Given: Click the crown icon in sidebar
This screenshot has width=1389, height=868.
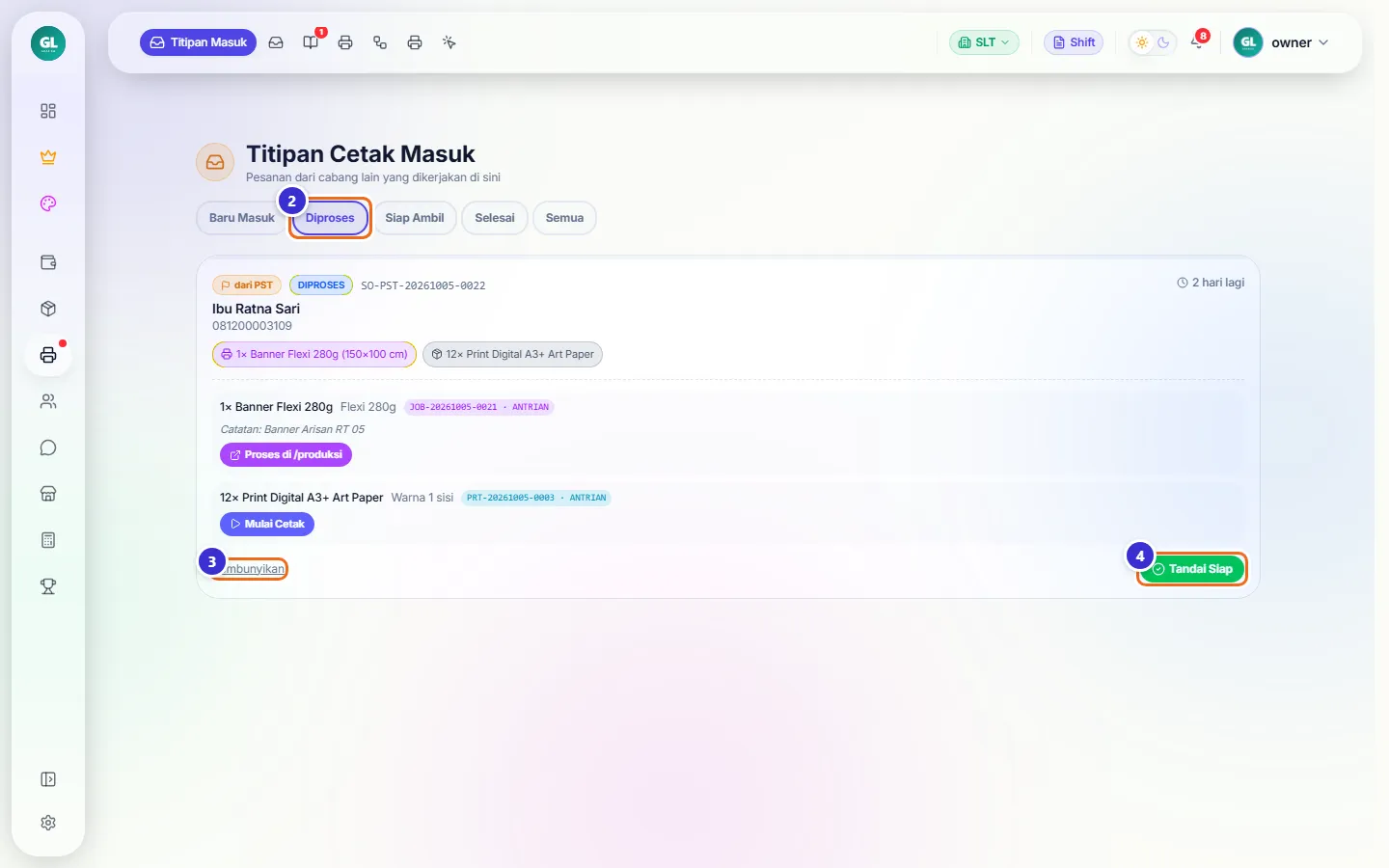Looking at the screenshot, I should pos(48,157).
